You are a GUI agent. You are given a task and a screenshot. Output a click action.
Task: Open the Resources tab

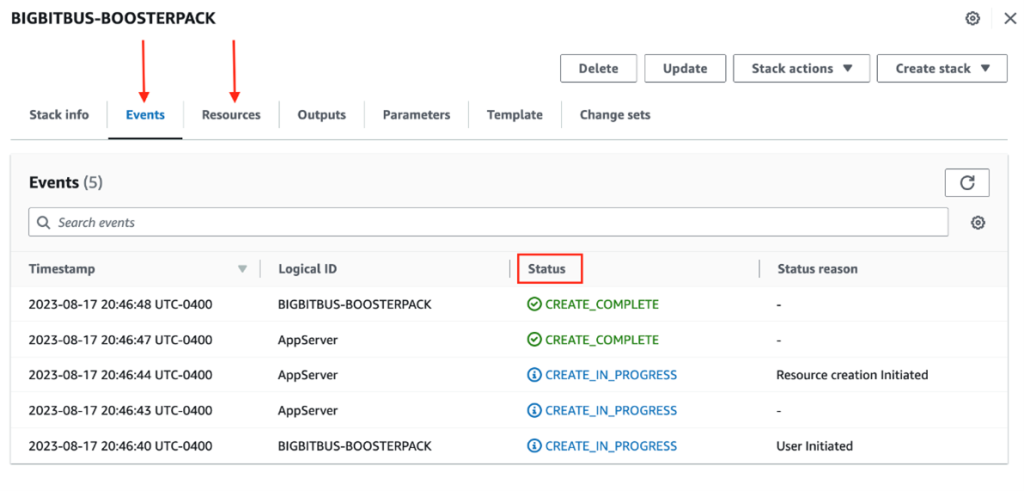231,115
